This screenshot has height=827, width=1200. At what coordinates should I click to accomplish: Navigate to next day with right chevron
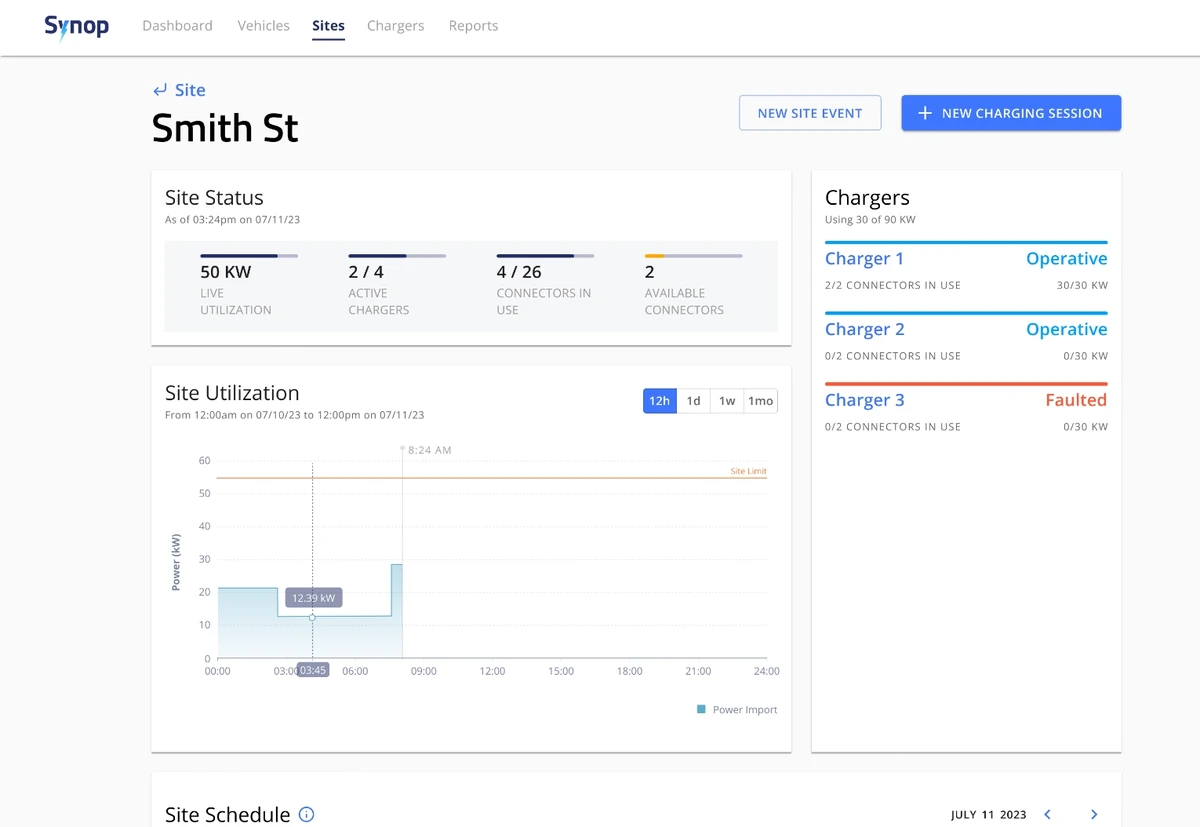click(1094, 814)
